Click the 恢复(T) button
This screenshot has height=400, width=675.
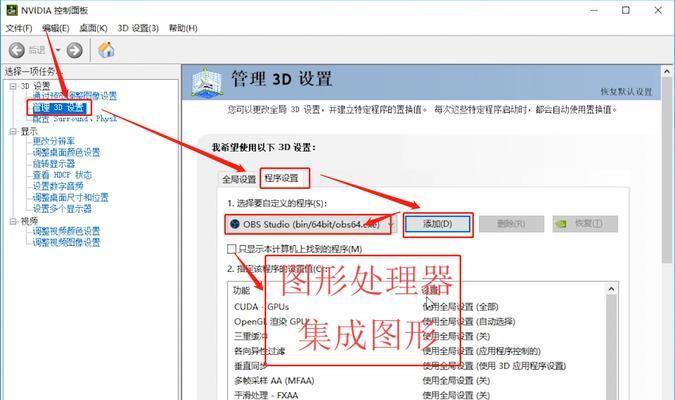point(585,224)
